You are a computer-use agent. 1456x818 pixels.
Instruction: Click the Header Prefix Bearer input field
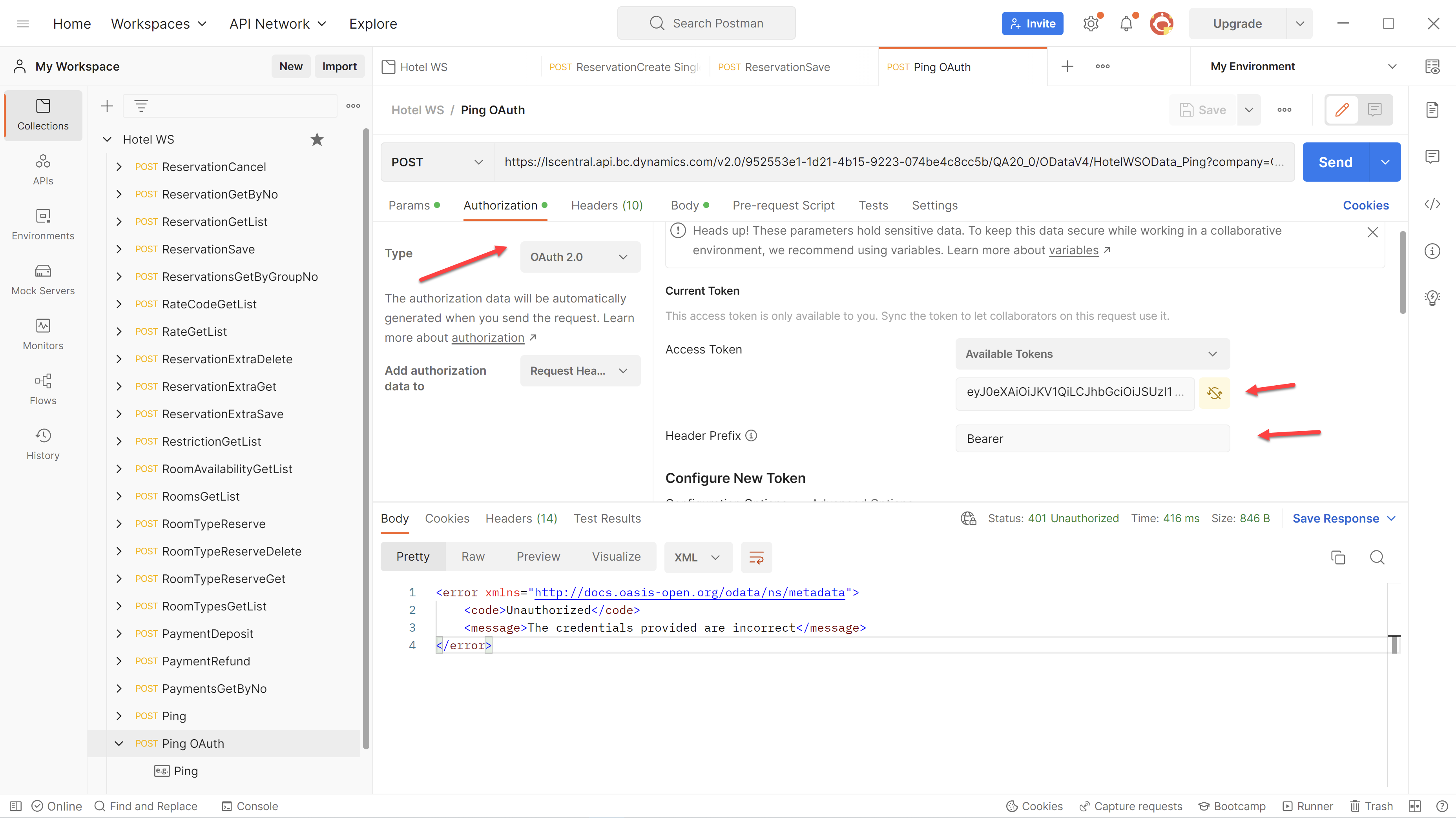click(1091, 439)
